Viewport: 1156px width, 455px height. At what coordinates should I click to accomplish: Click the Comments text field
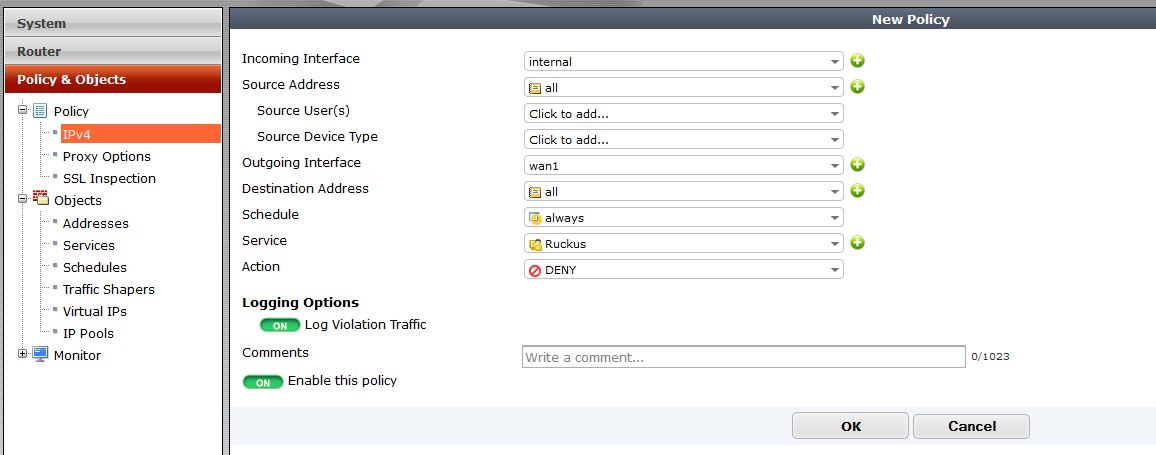[x=744, y=357]
